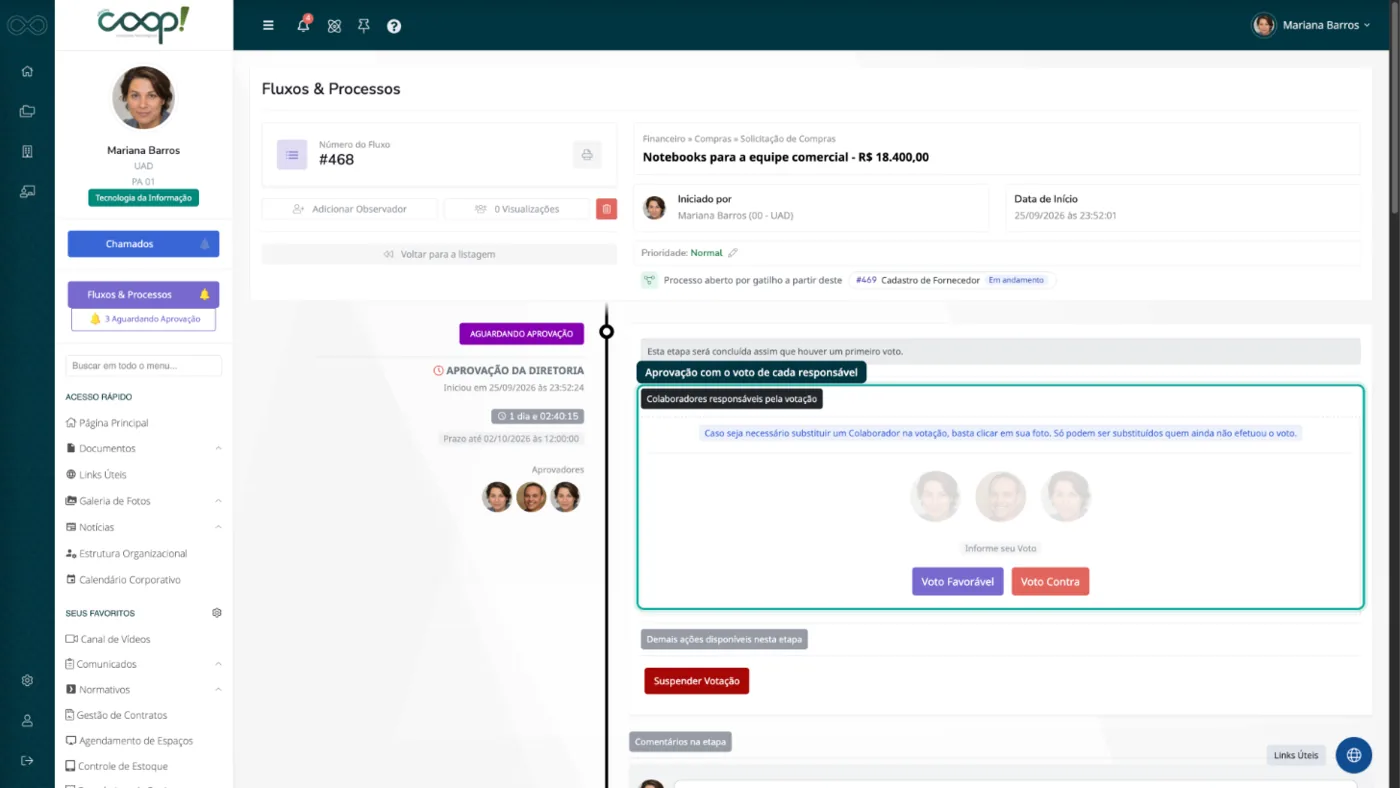Click the pin icon in top bar
Viewport: 1400px width, 788px height.
pyautogui.click(x=364, y=26)
